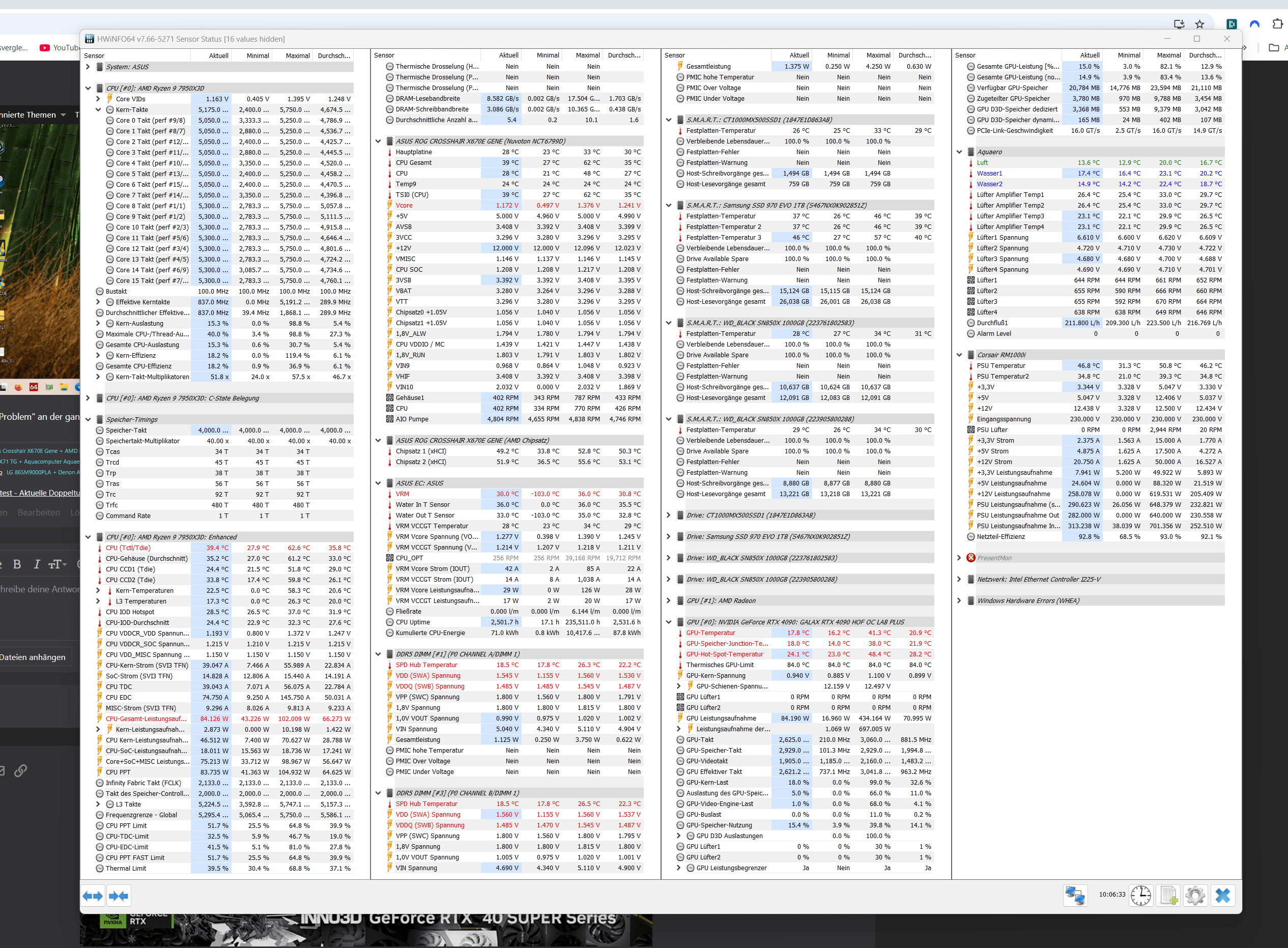Screen dimensions: 1288x948
Task: Toggle bold in the forum editor
Action: [17, 564]
